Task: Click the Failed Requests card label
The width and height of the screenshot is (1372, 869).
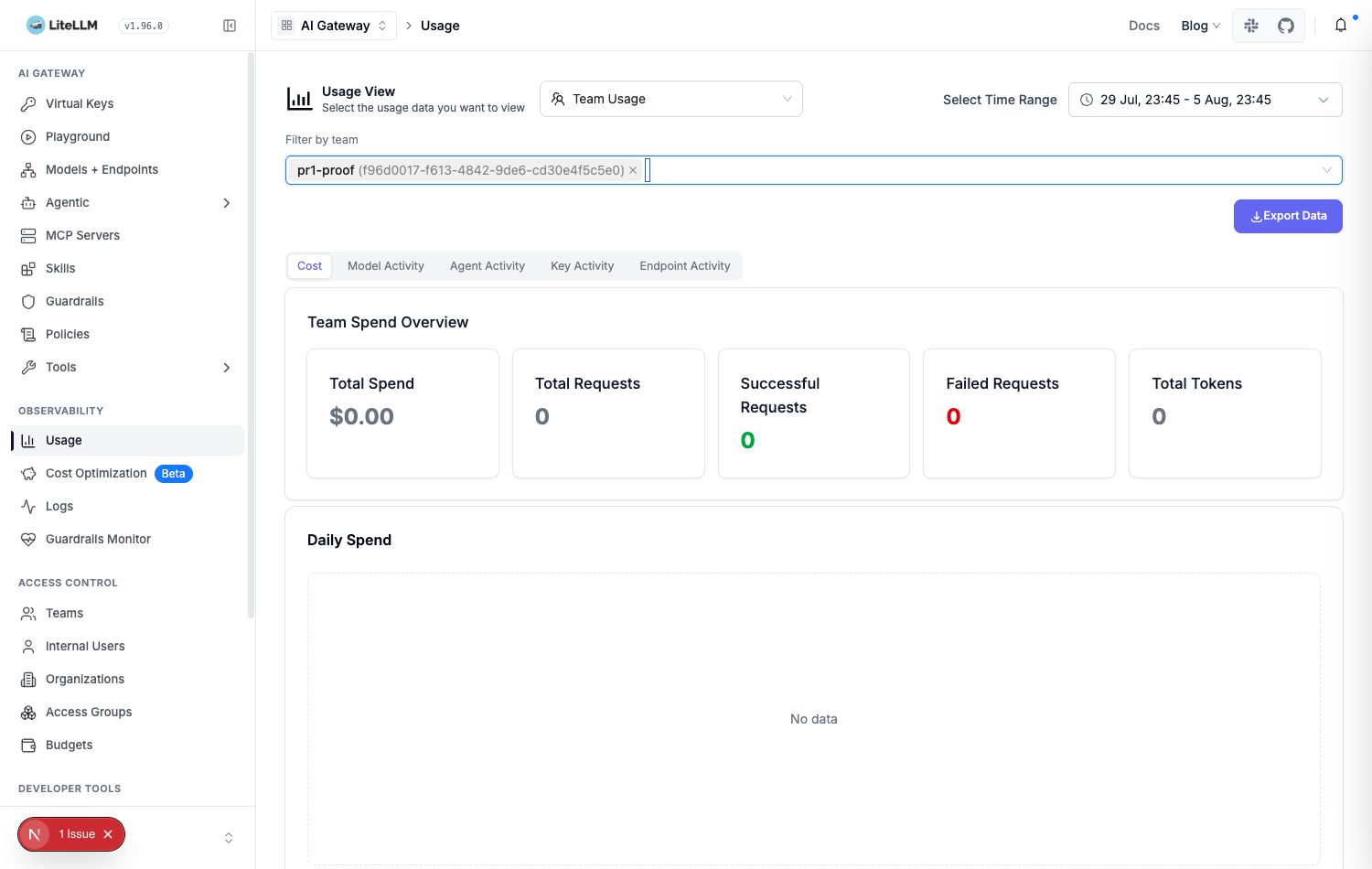Action: click(1002, 384)
